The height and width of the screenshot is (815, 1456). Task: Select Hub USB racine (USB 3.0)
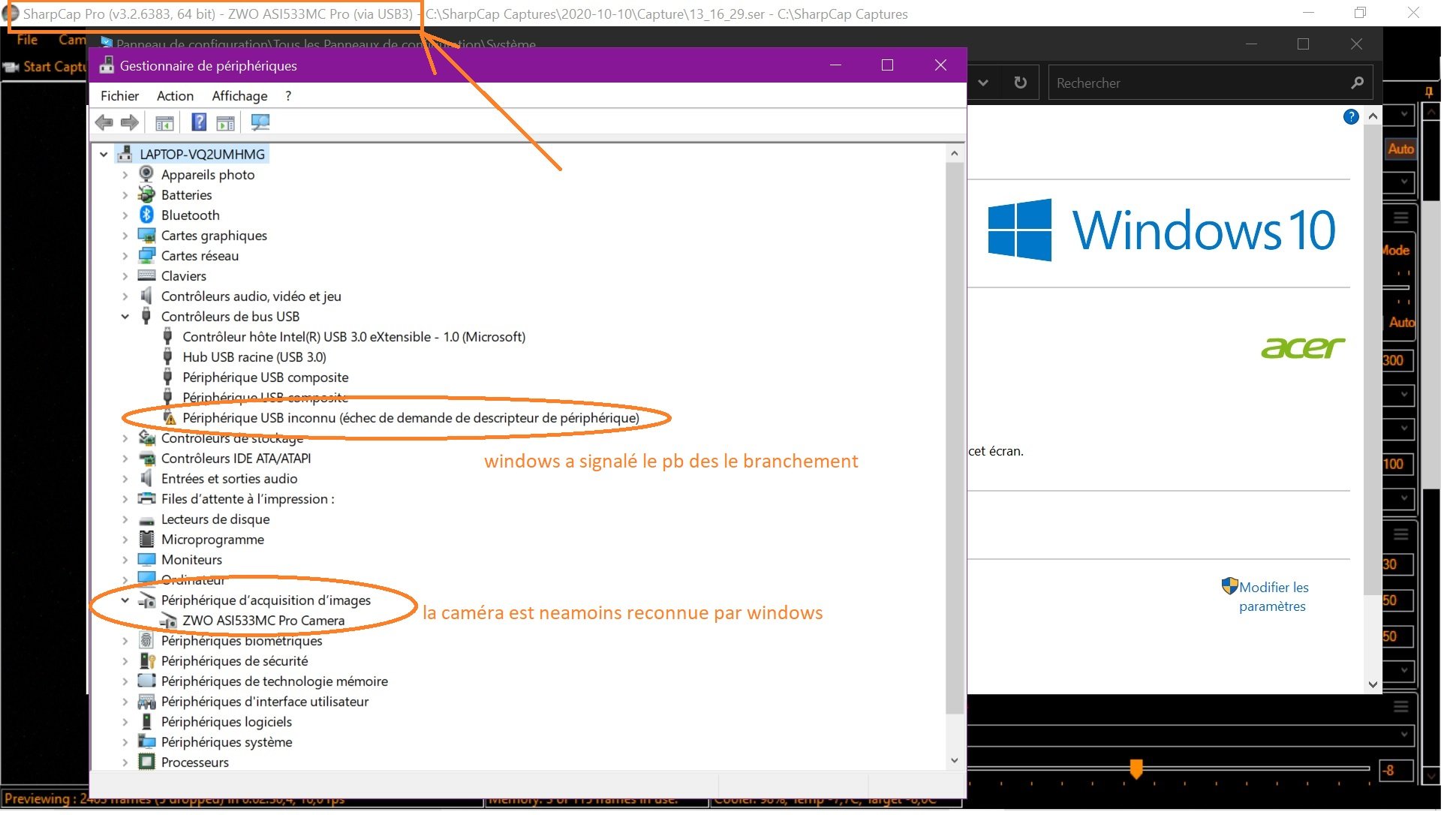pyautogui.click(x=254, y=357)
